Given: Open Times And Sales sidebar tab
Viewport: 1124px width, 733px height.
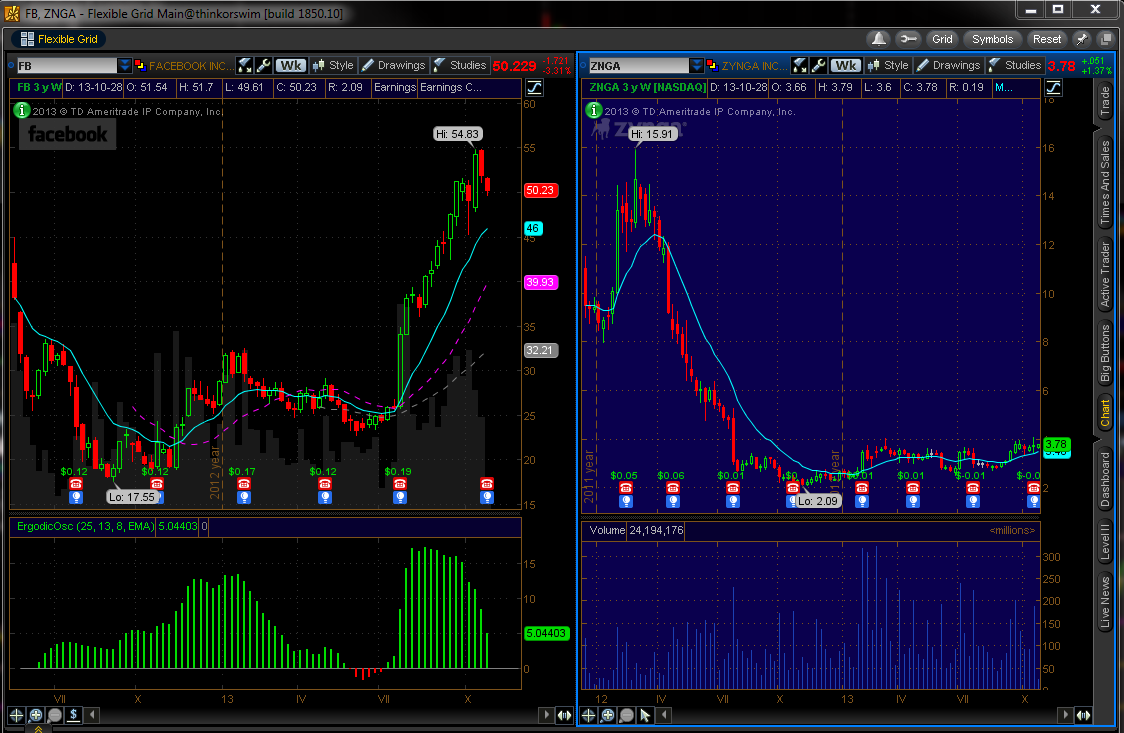Looking at the screenshot, I should point(1105,183).
